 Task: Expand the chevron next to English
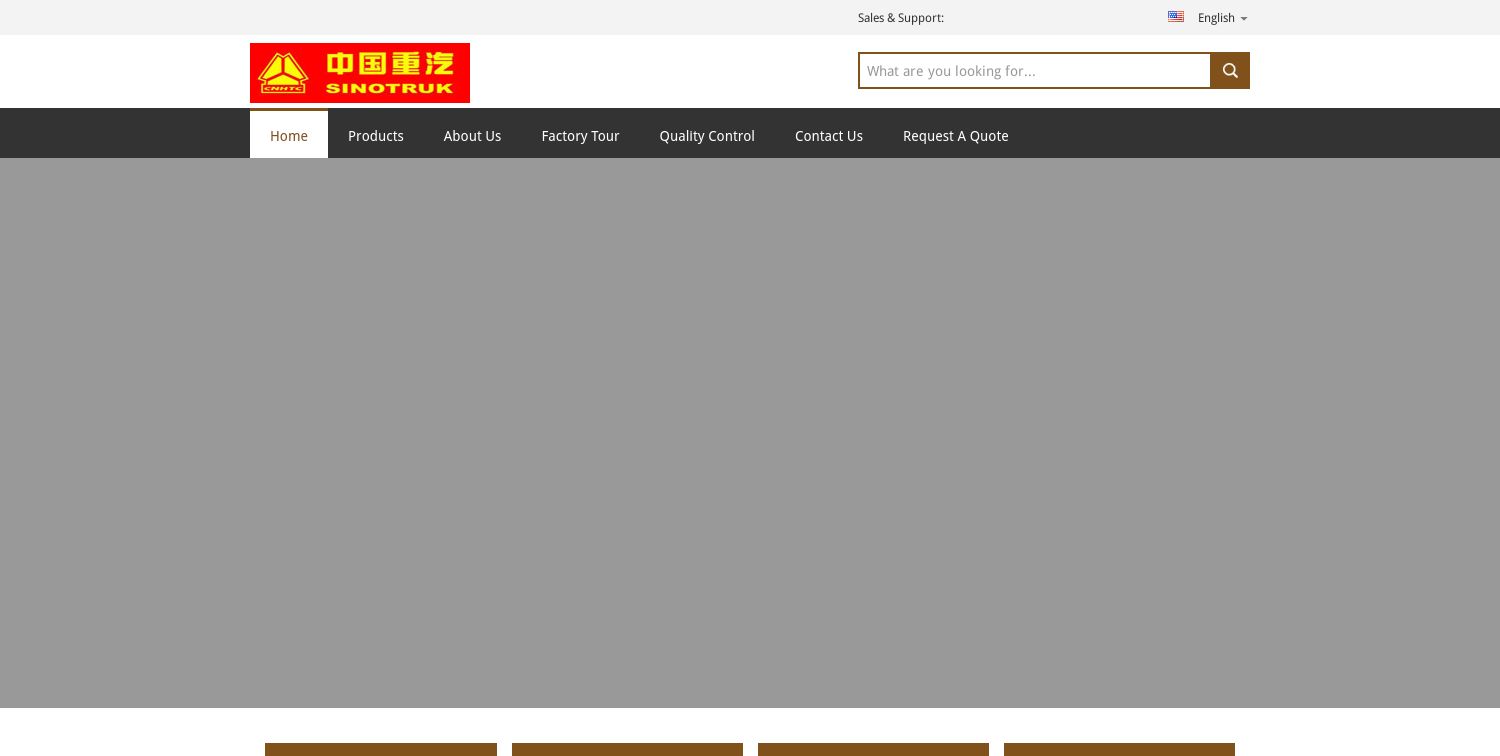point(1243,18)
